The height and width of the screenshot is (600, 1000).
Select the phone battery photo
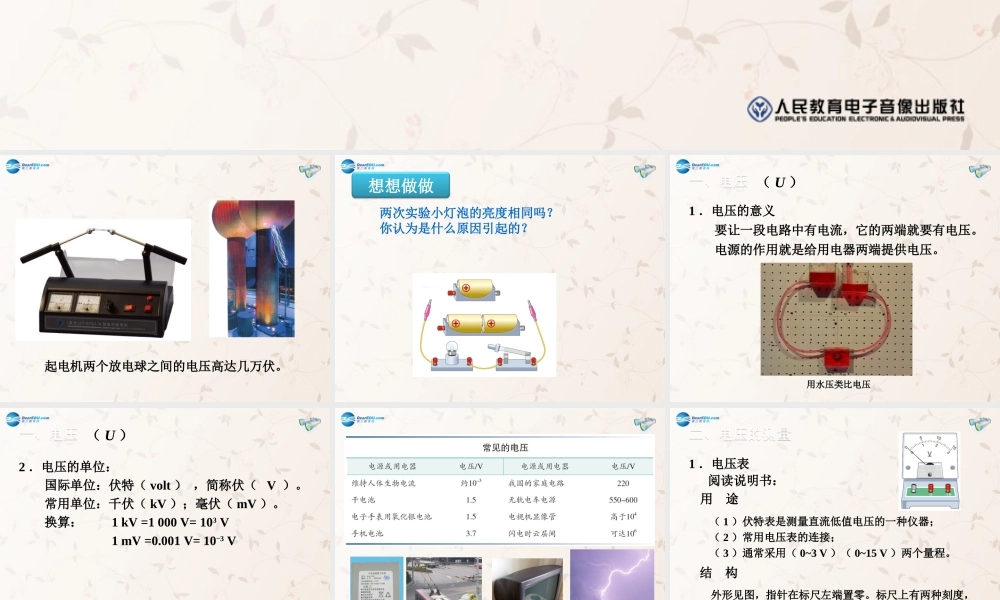377,578
